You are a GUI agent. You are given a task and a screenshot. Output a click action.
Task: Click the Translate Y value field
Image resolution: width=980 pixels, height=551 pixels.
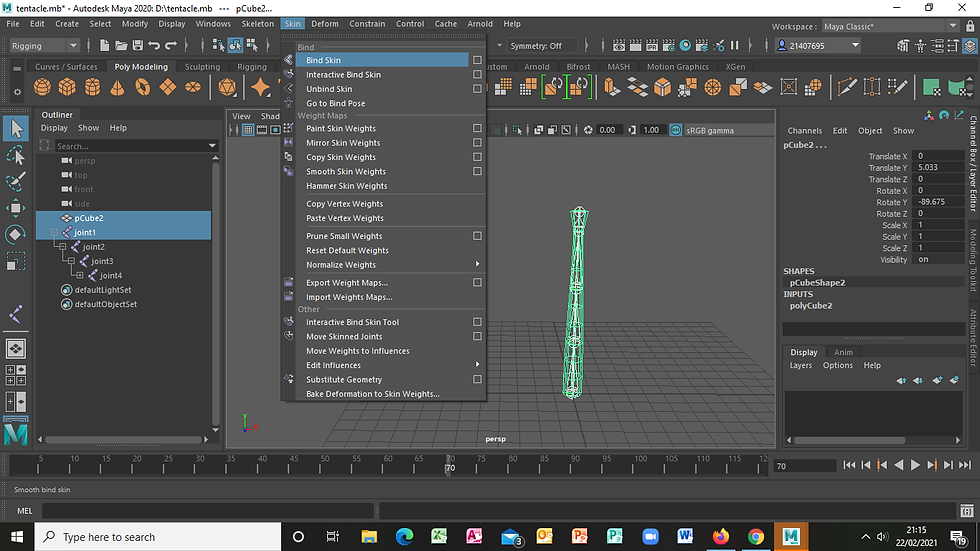click(x=937, y=167)
